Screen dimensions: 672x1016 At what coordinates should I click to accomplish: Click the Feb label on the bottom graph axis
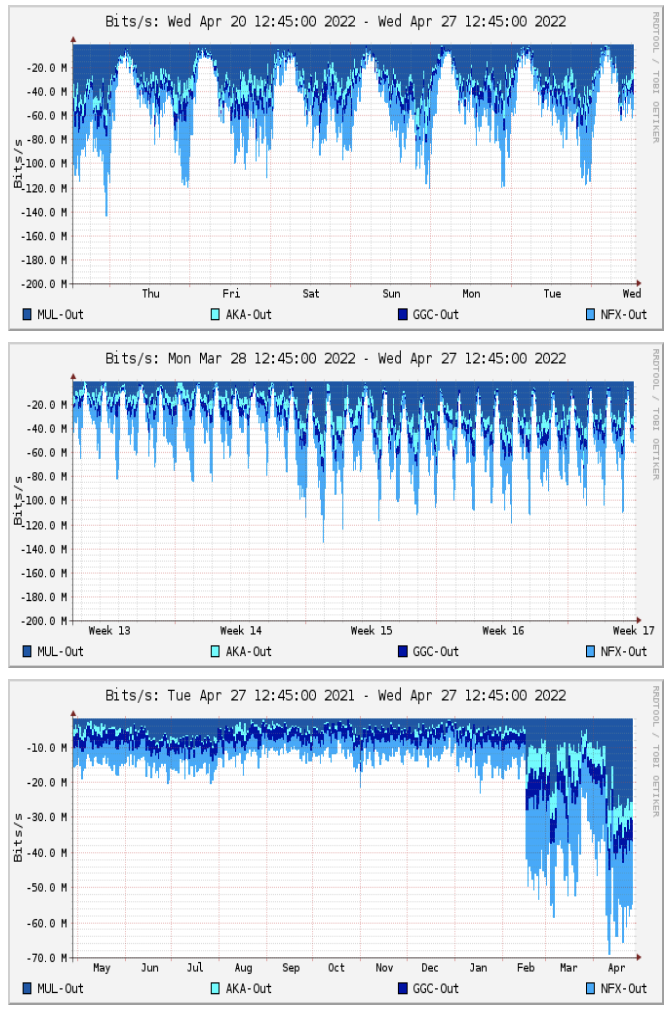525,968
